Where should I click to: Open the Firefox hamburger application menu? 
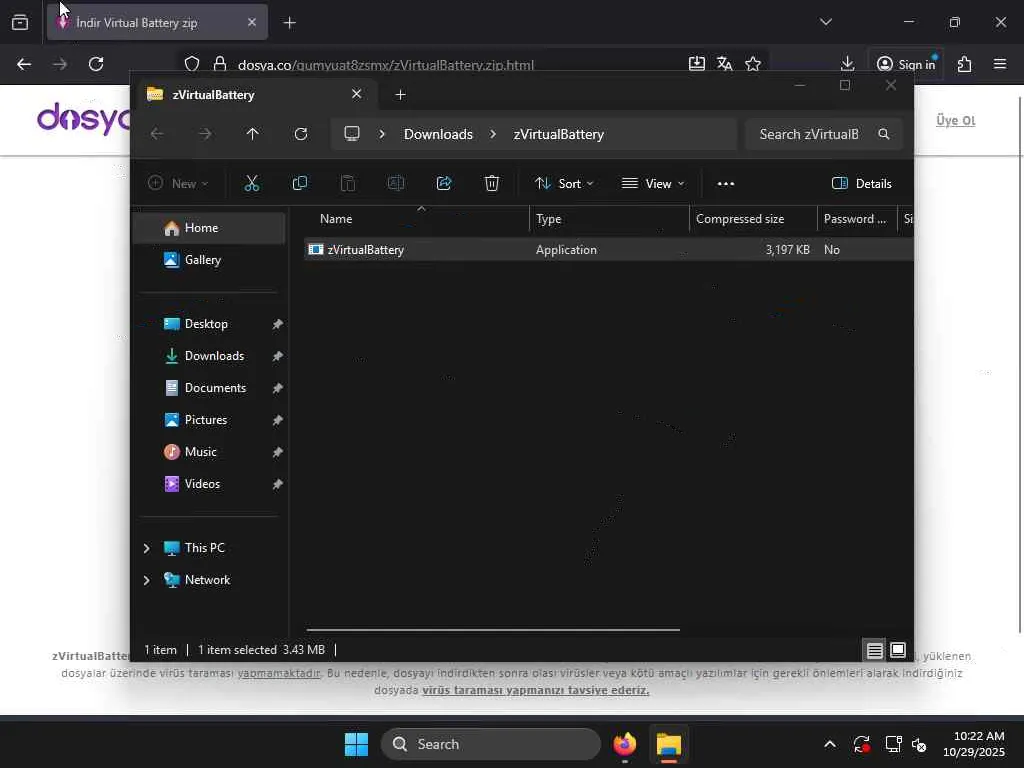(1000, 64)
